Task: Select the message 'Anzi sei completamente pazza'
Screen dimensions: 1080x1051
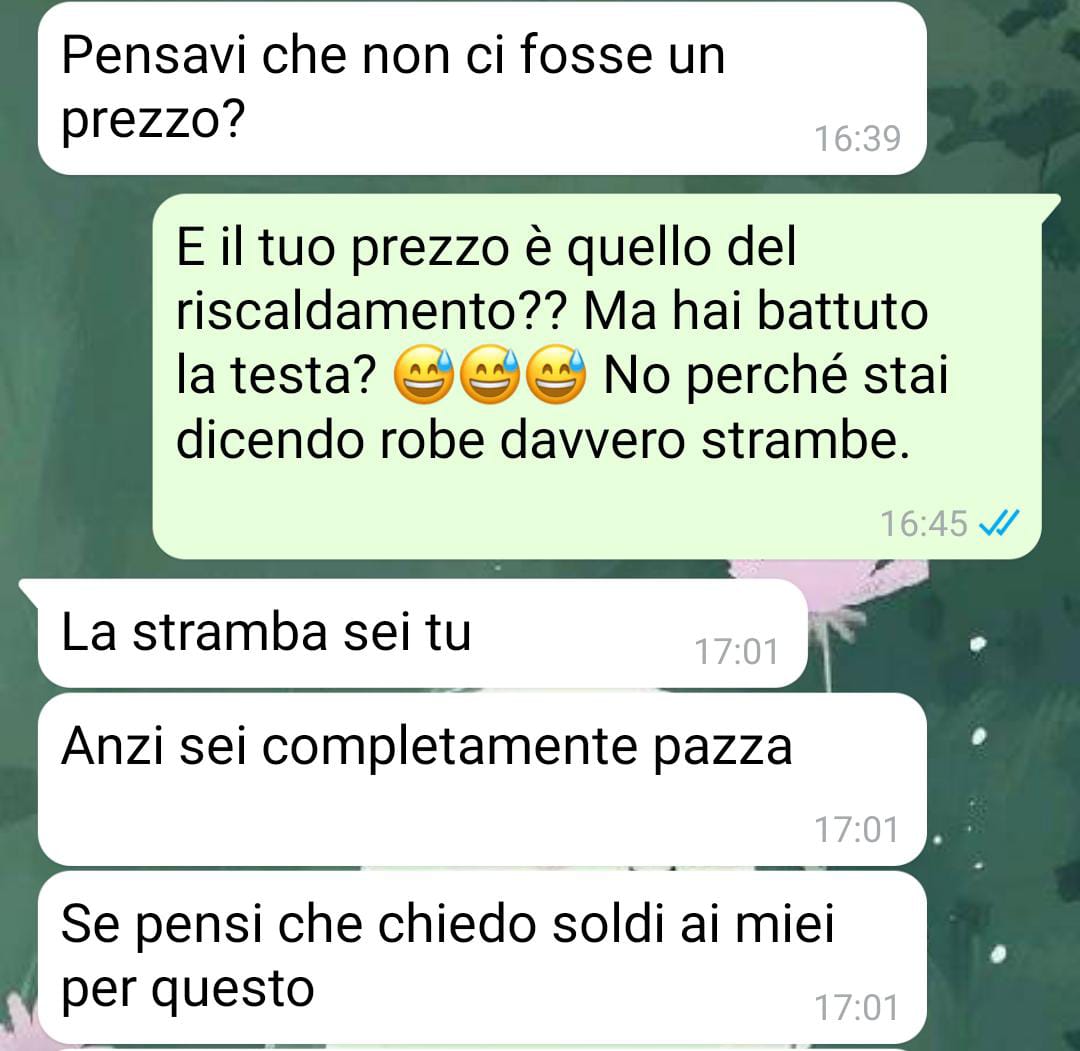Action: [x=482, y=779]
